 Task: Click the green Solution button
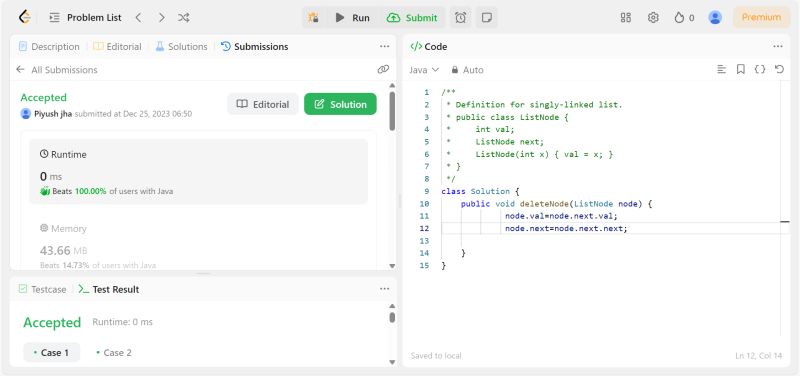pyautogui.click(x=340, y=104)
